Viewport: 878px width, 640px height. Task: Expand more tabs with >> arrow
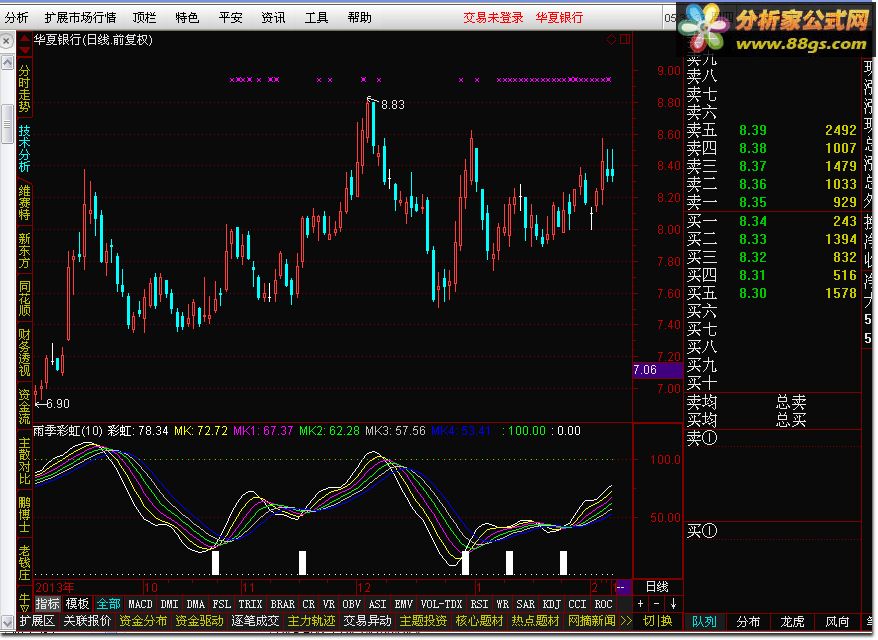(626, 621)
